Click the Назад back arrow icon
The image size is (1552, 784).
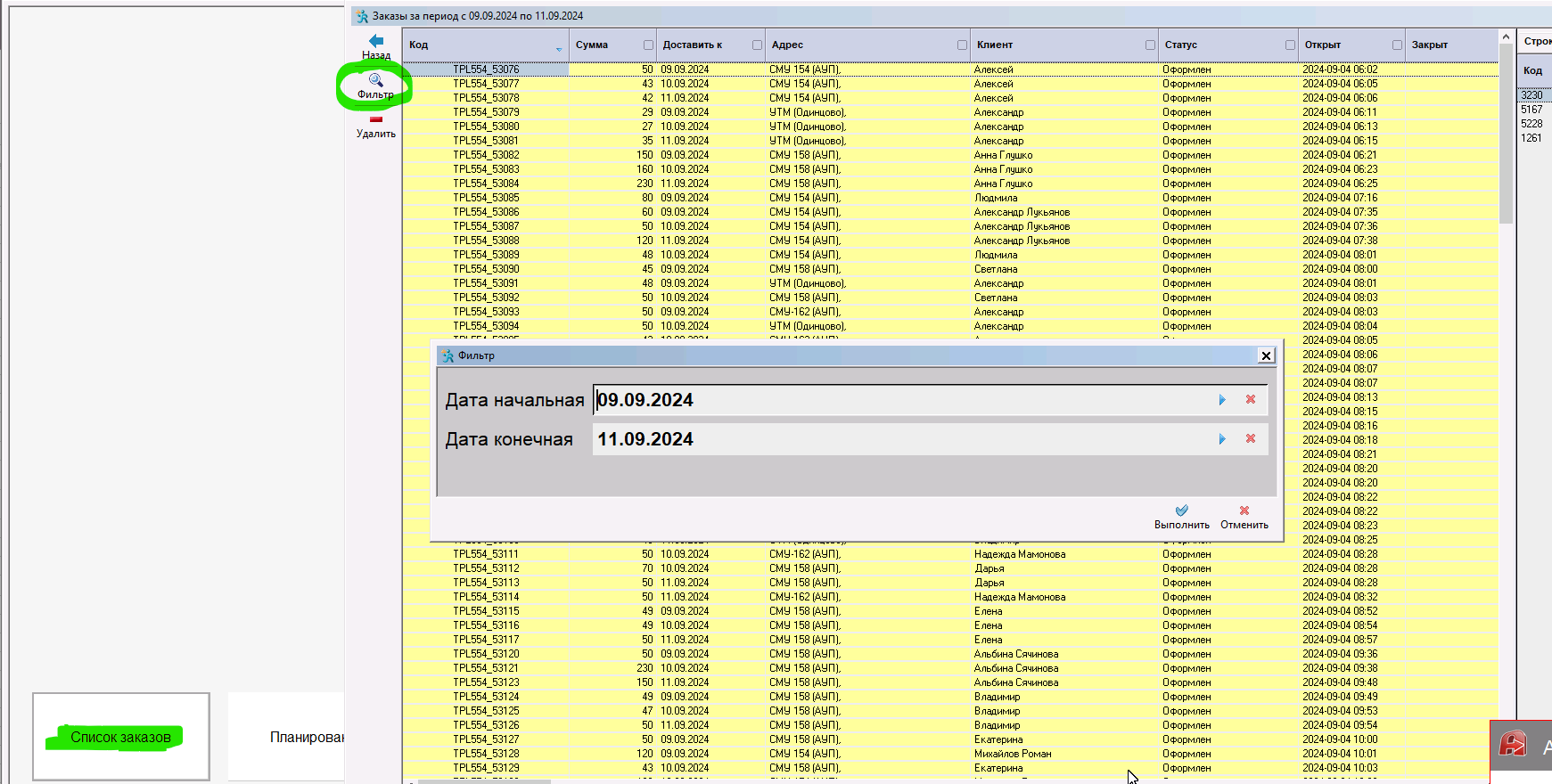click(376, 41)
